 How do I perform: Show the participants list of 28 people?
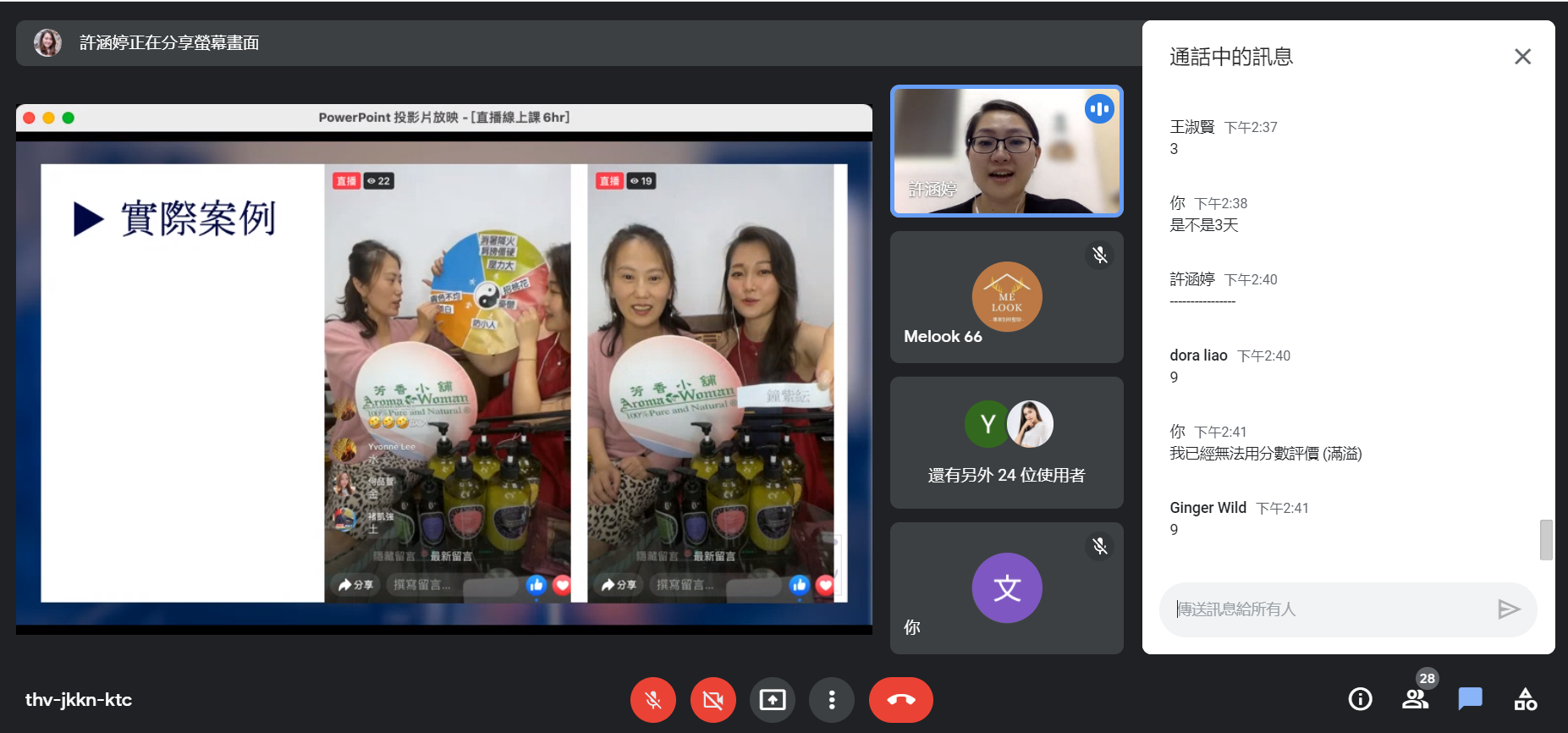pos(1415,699)
